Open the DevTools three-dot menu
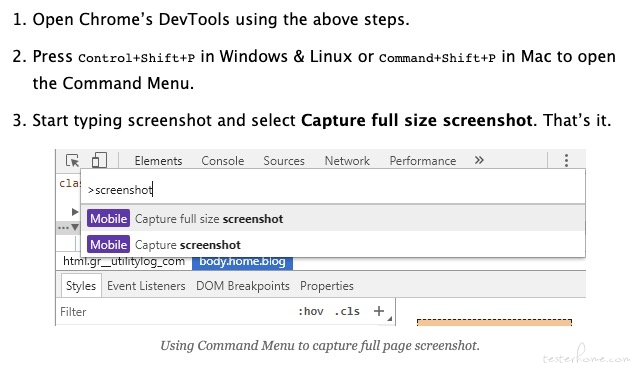 566,160
